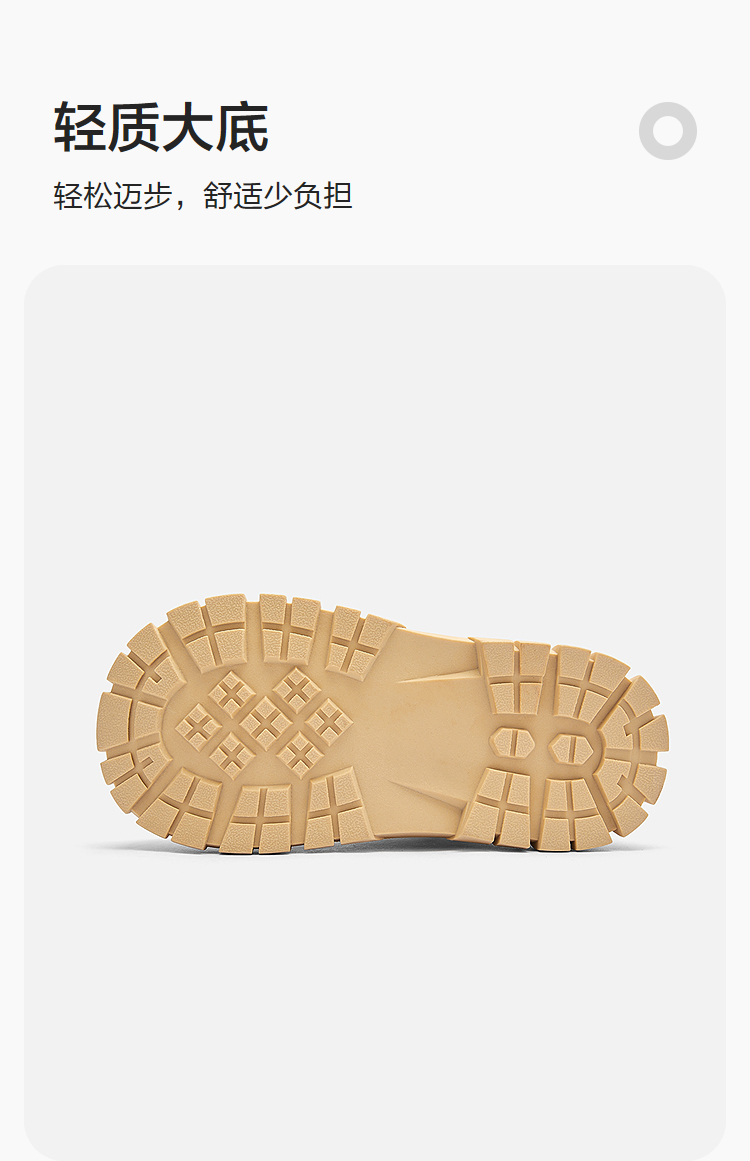Click the center diamond block of the tread

point(265,722)
